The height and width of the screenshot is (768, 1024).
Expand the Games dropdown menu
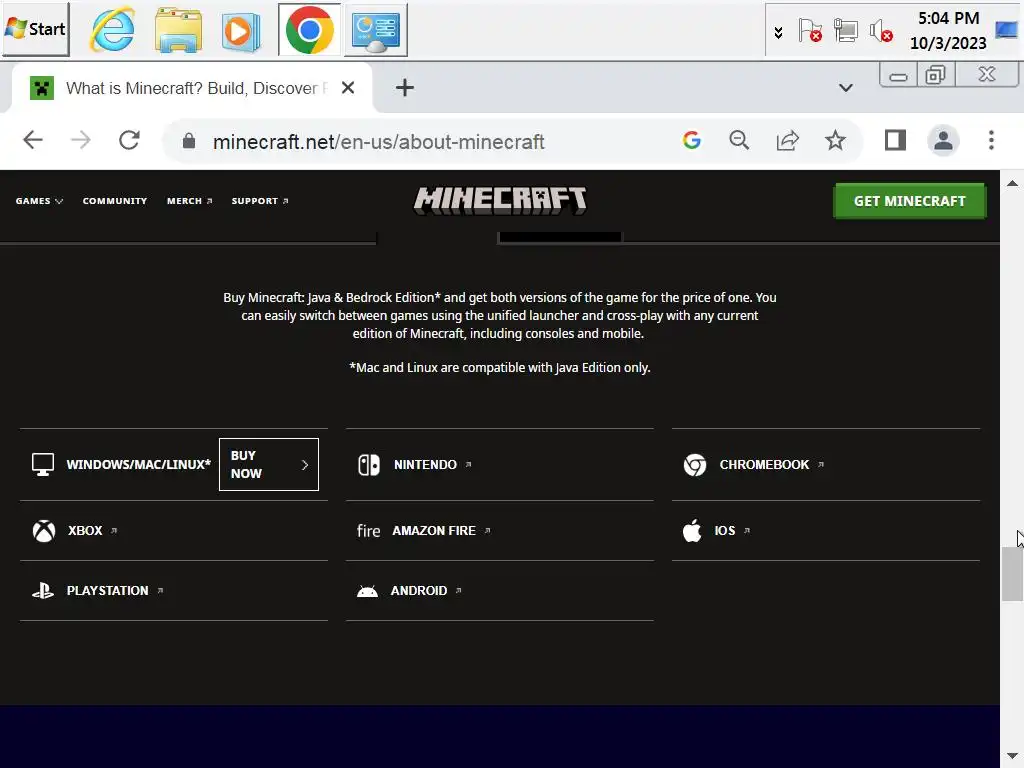click(x=39, y=201)
